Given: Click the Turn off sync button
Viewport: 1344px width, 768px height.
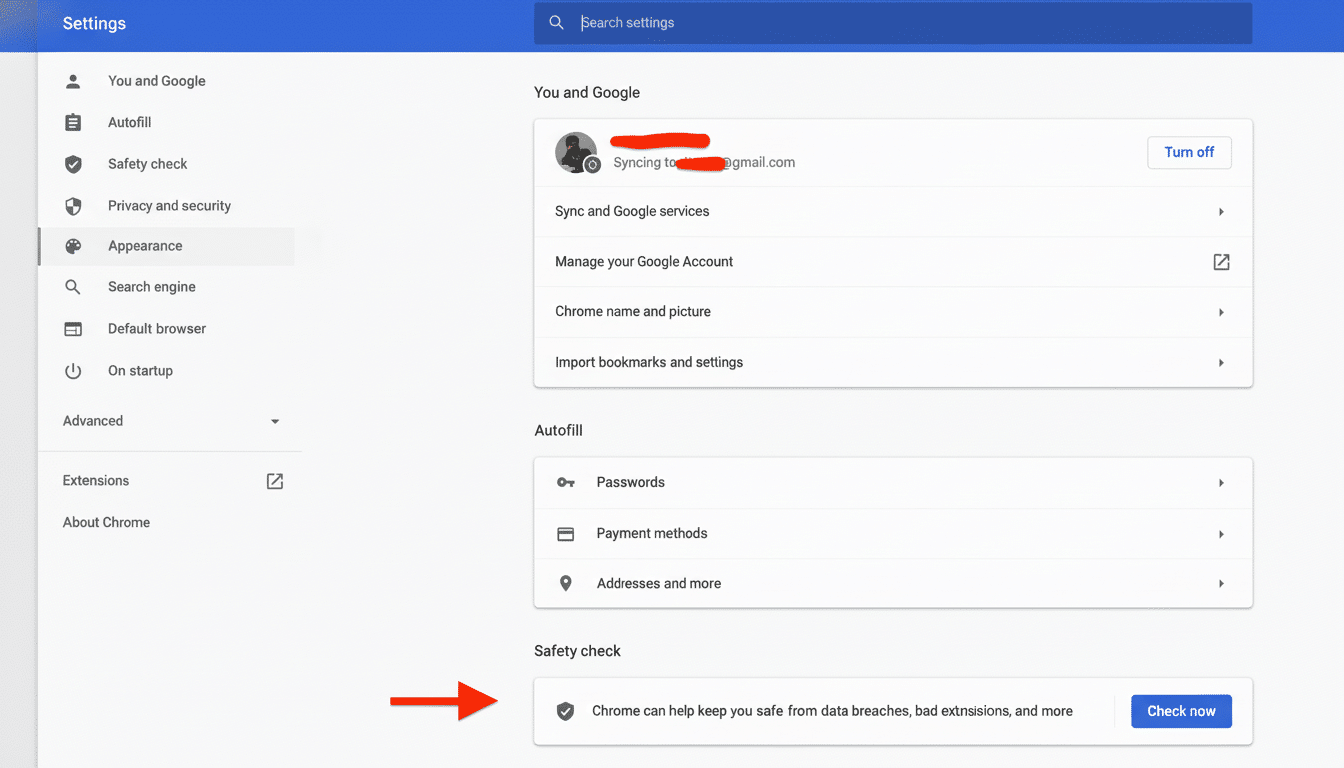Looking at the screenshot, I should click(1189, 152).
